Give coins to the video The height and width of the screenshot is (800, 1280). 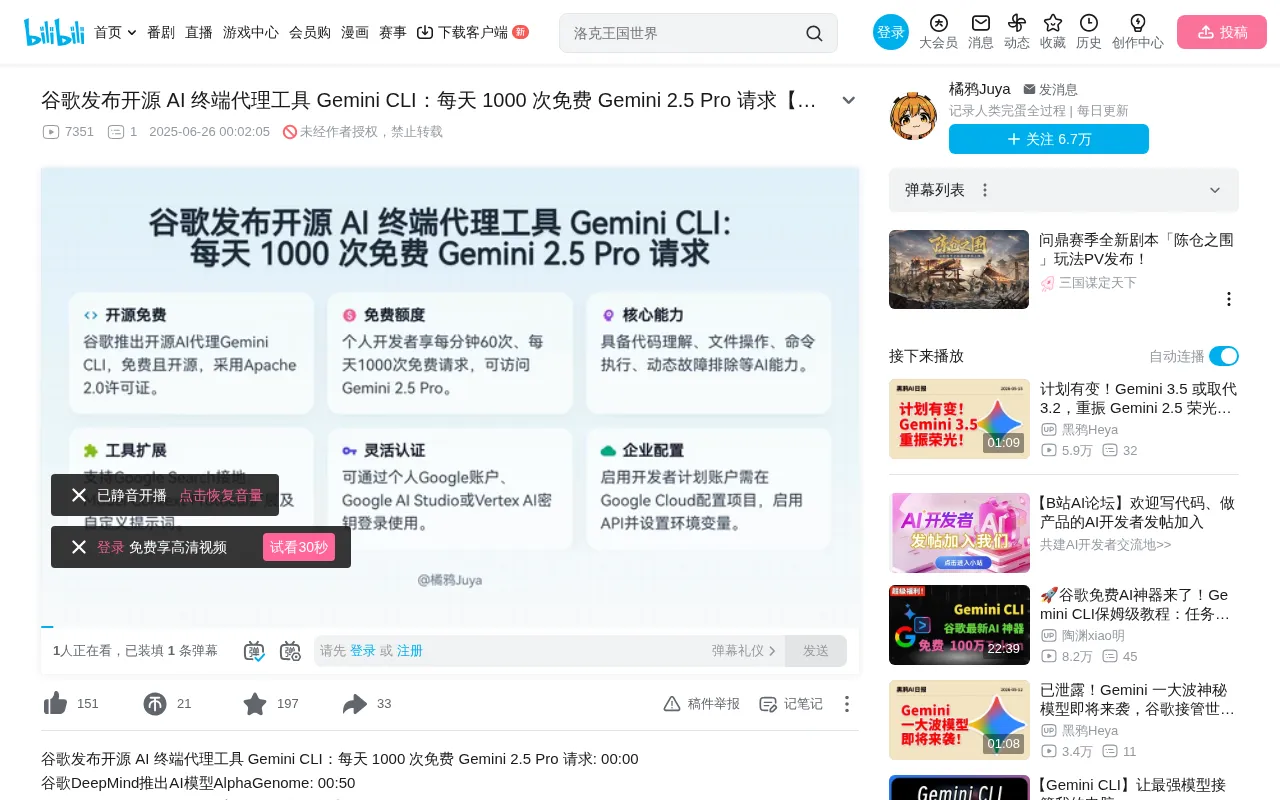click(155, 704)
